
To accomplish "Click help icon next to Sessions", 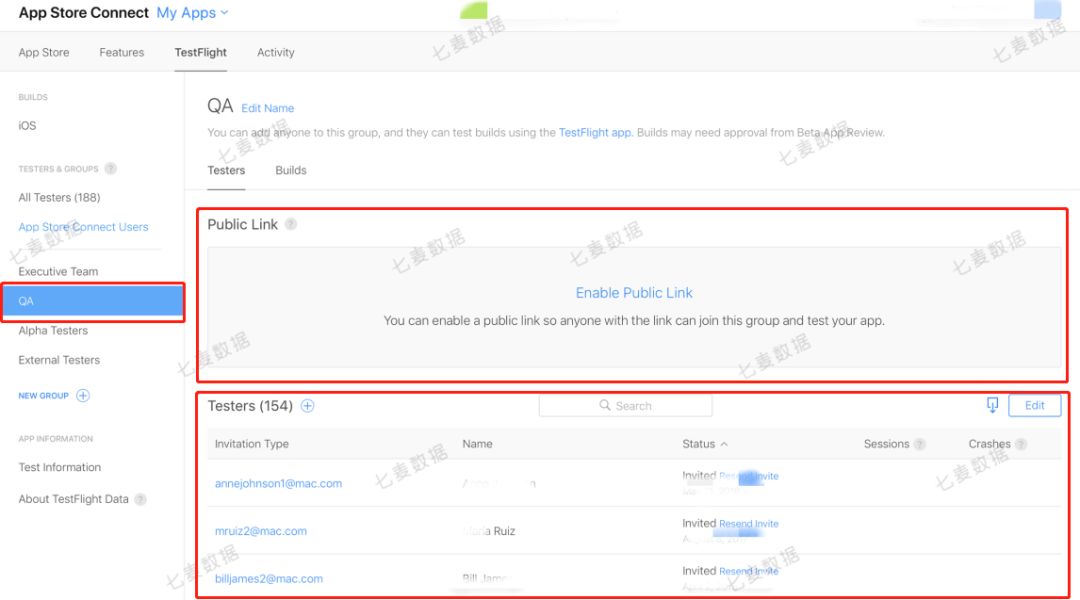I will coord(920,444).
